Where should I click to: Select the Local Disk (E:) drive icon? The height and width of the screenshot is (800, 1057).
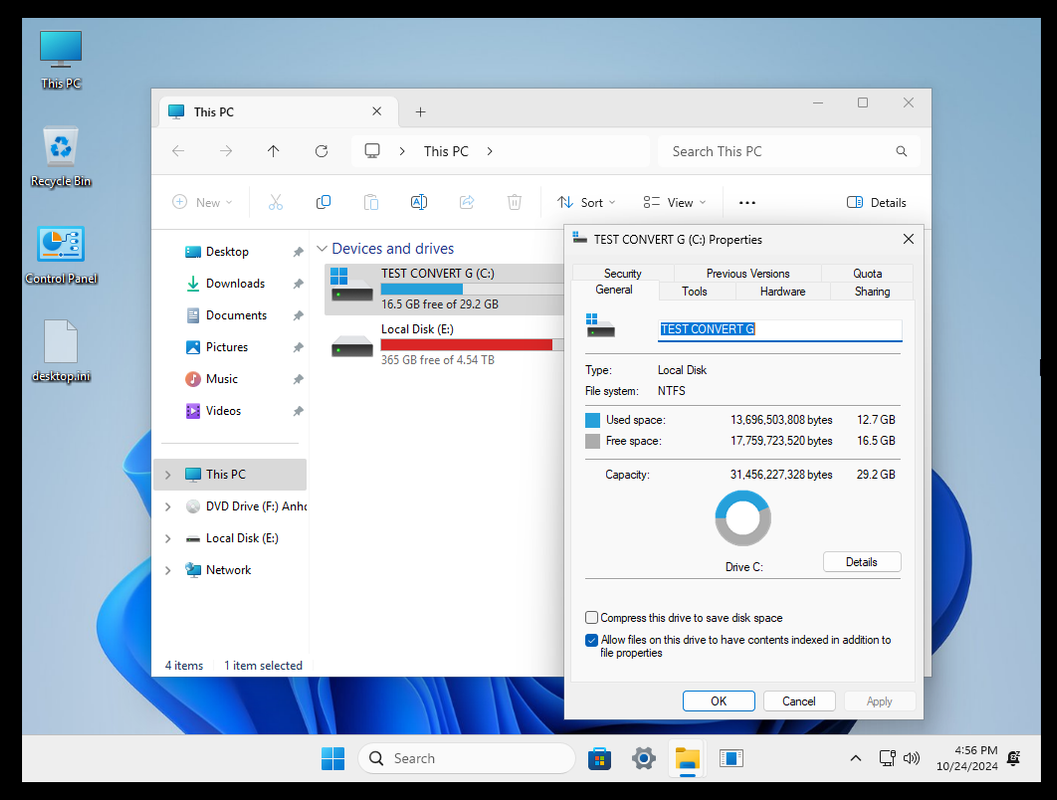[x=351, y=346]
